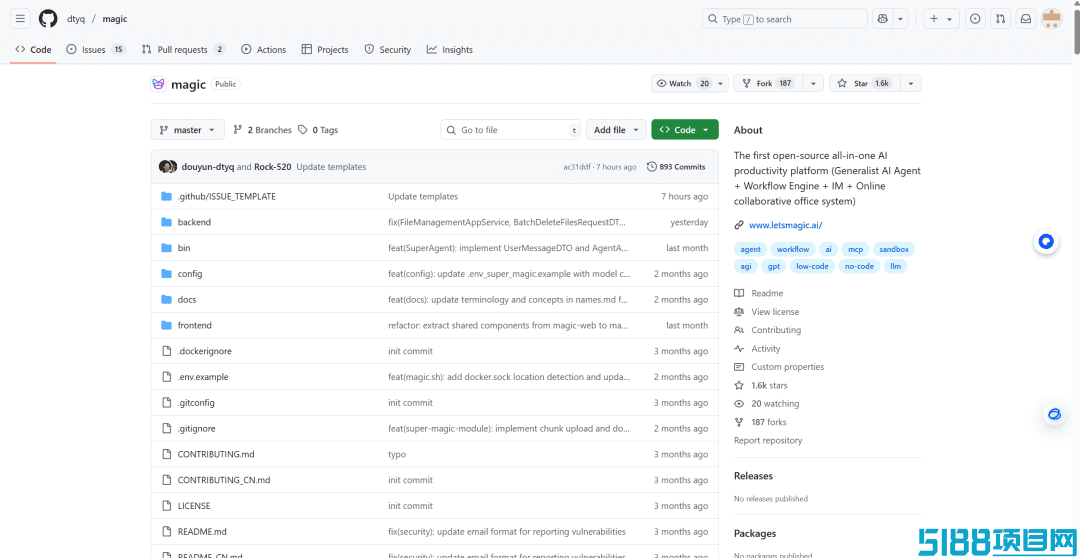Expand the Fork options arrow
Image resolution: width=1080 pixels, height=558 pixels.
(x=813, y=83)
